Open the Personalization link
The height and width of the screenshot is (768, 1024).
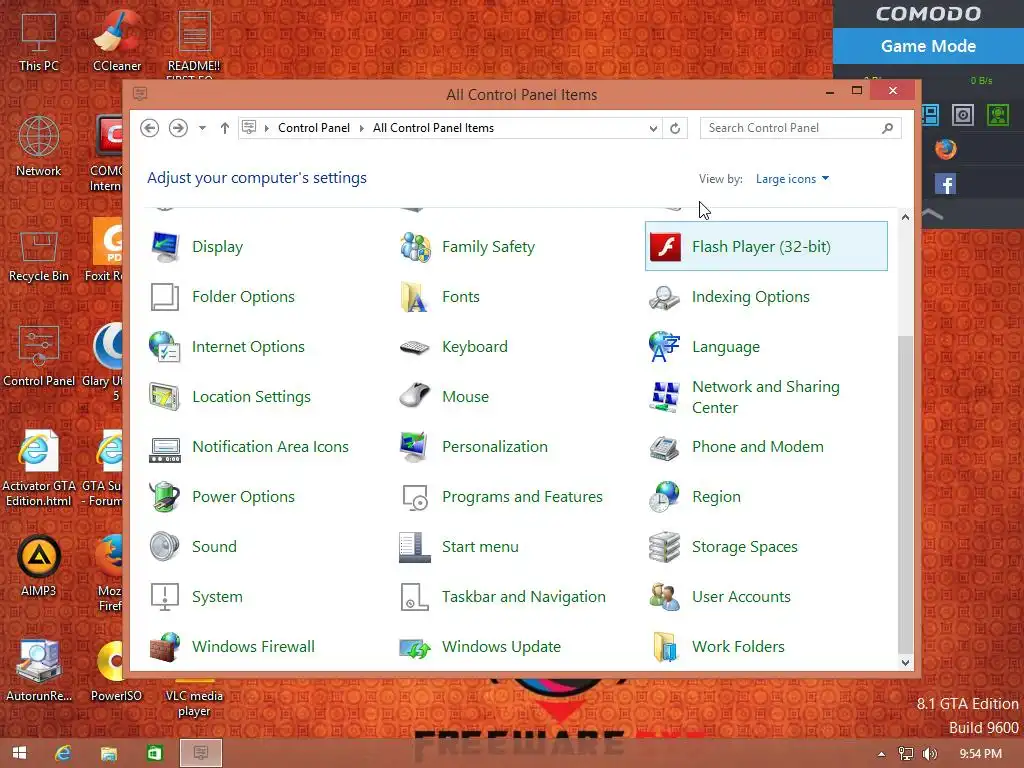495,447
